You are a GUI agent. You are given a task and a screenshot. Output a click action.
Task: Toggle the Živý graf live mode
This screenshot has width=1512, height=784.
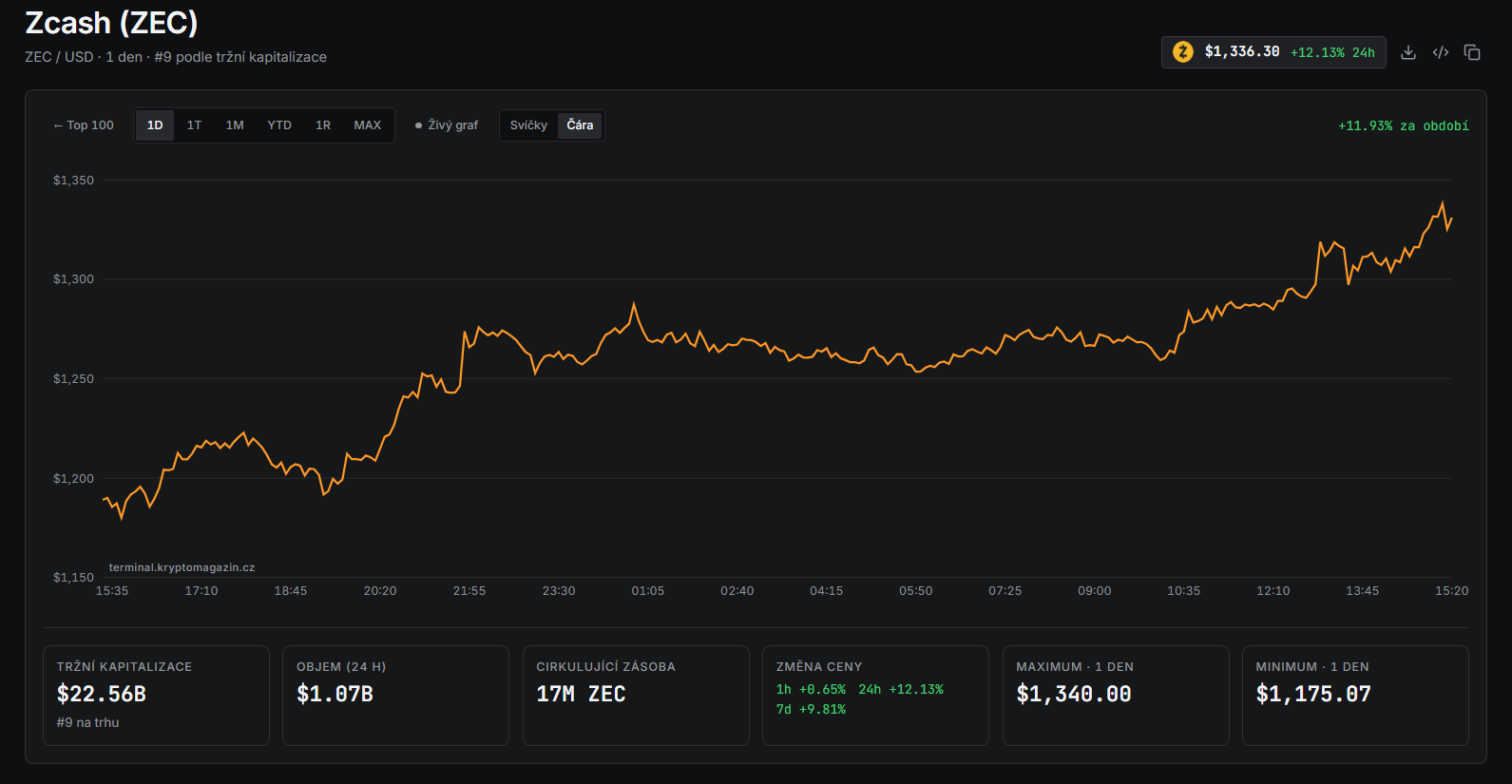[x=447, y=125]
